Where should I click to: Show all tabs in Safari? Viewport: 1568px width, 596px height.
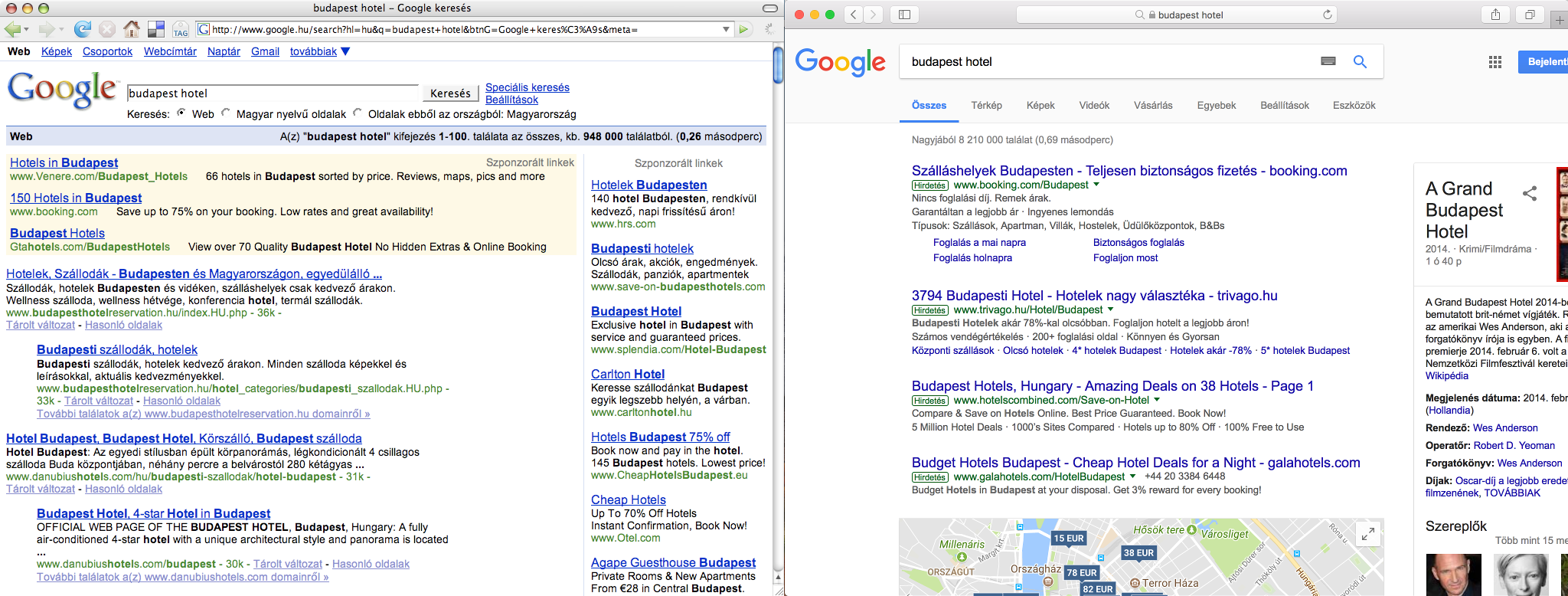[1530, 15]
